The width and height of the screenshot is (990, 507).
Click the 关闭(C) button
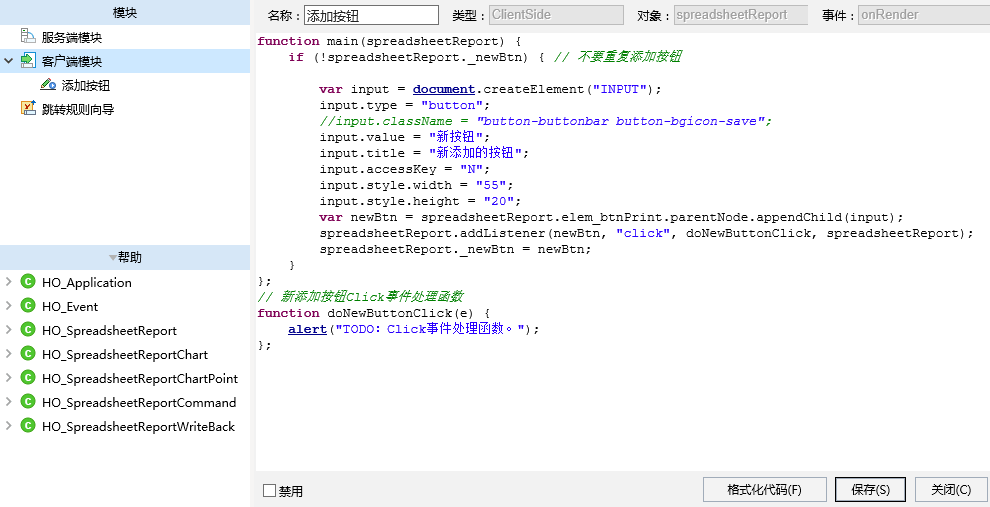pos(951,489)
